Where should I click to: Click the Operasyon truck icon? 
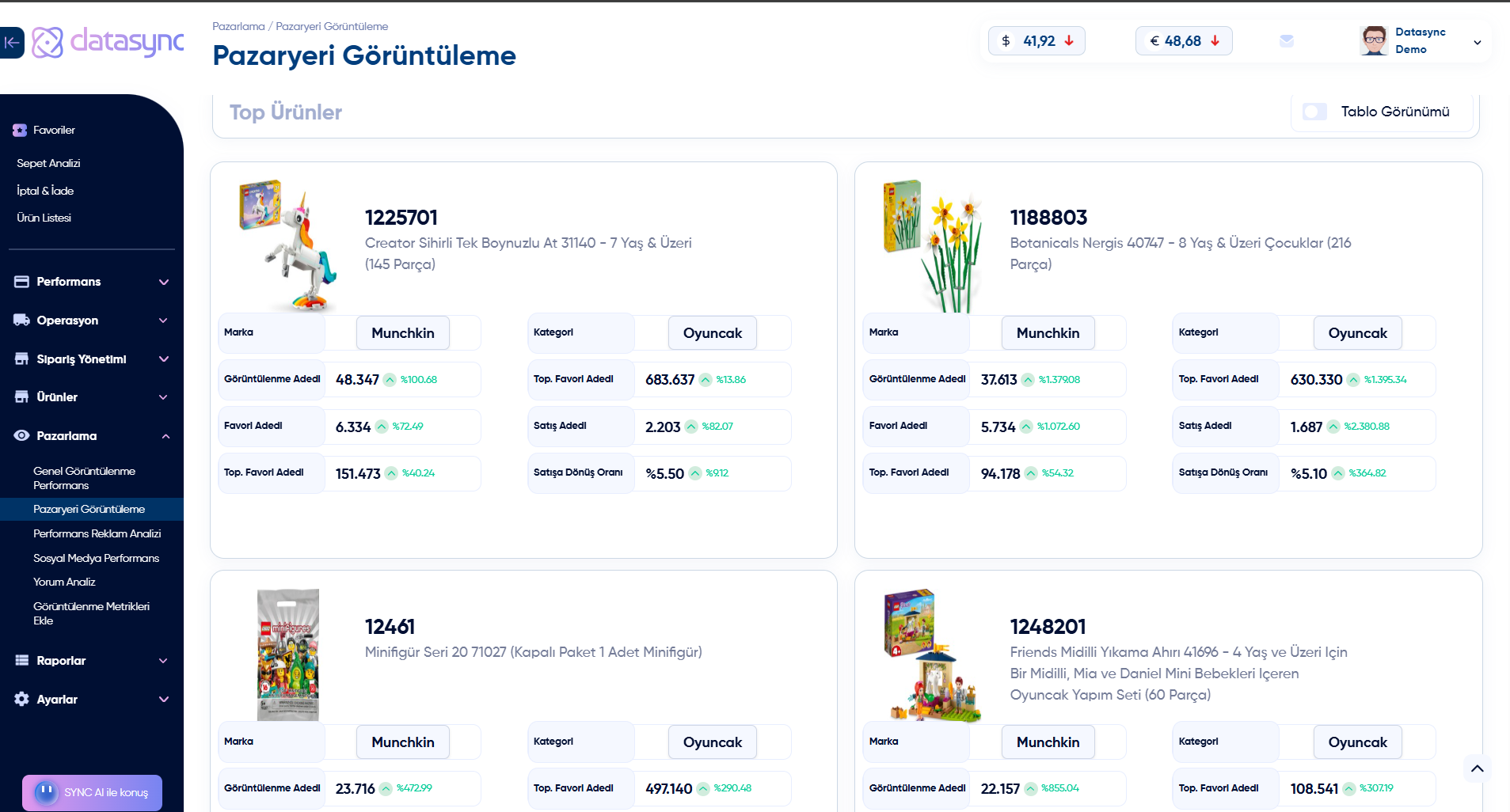[x=21, y=321]
